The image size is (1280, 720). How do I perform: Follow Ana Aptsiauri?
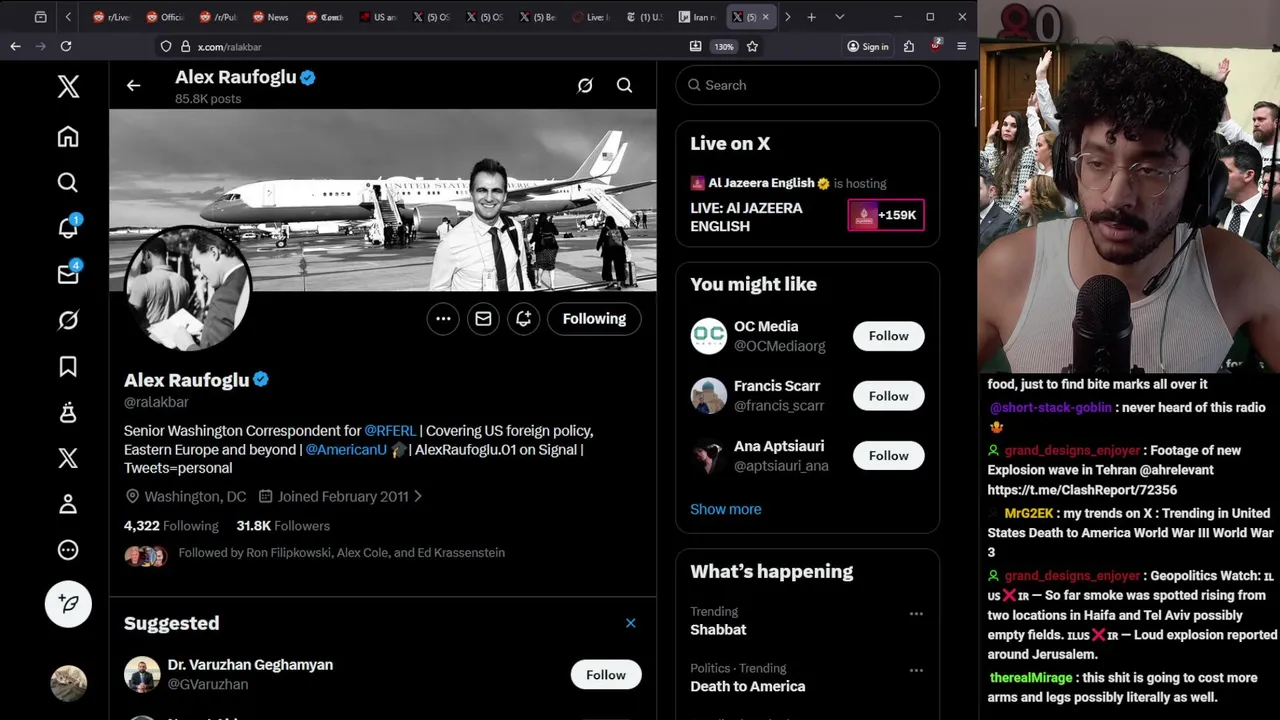[x=888, y=456]
